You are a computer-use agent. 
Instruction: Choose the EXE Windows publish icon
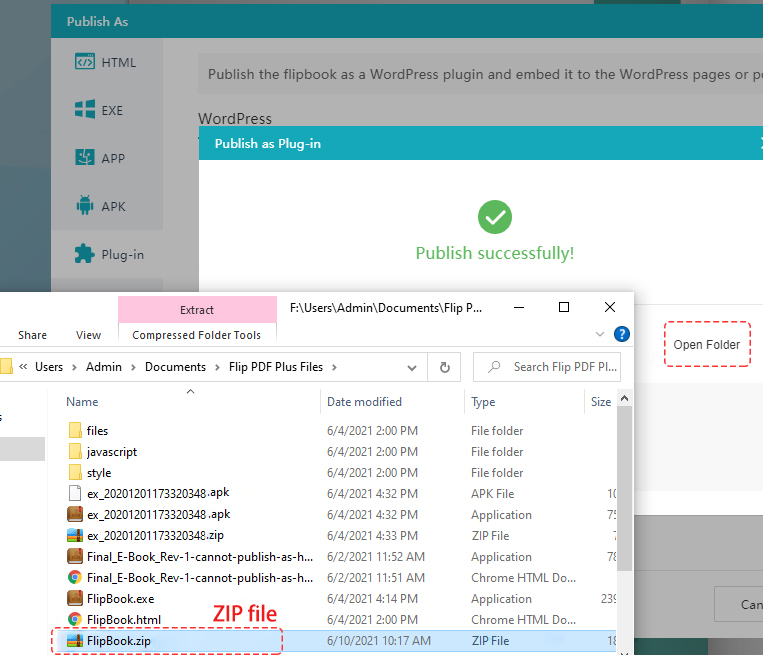[x=85, y=109]
